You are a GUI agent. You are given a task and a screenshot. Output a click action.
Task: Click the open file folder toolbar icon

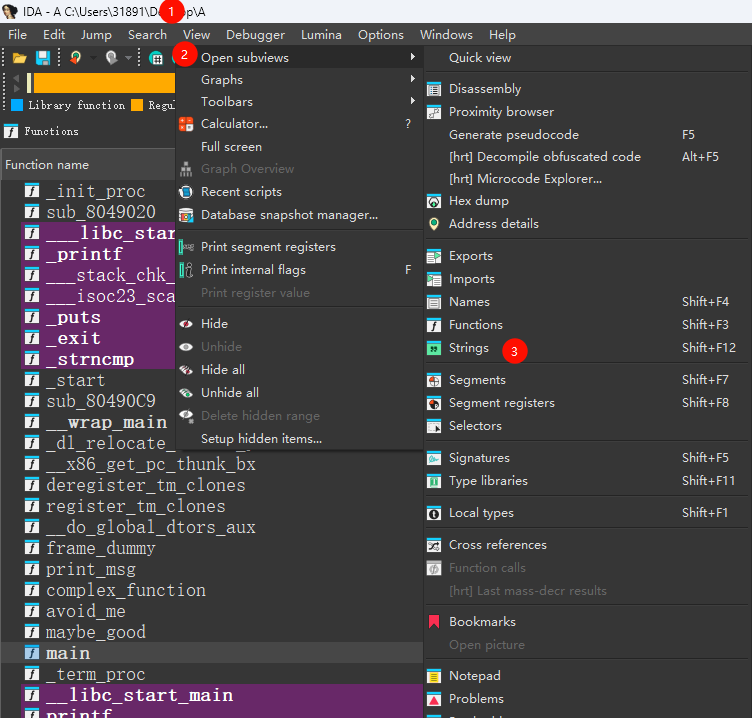point(19,58)
